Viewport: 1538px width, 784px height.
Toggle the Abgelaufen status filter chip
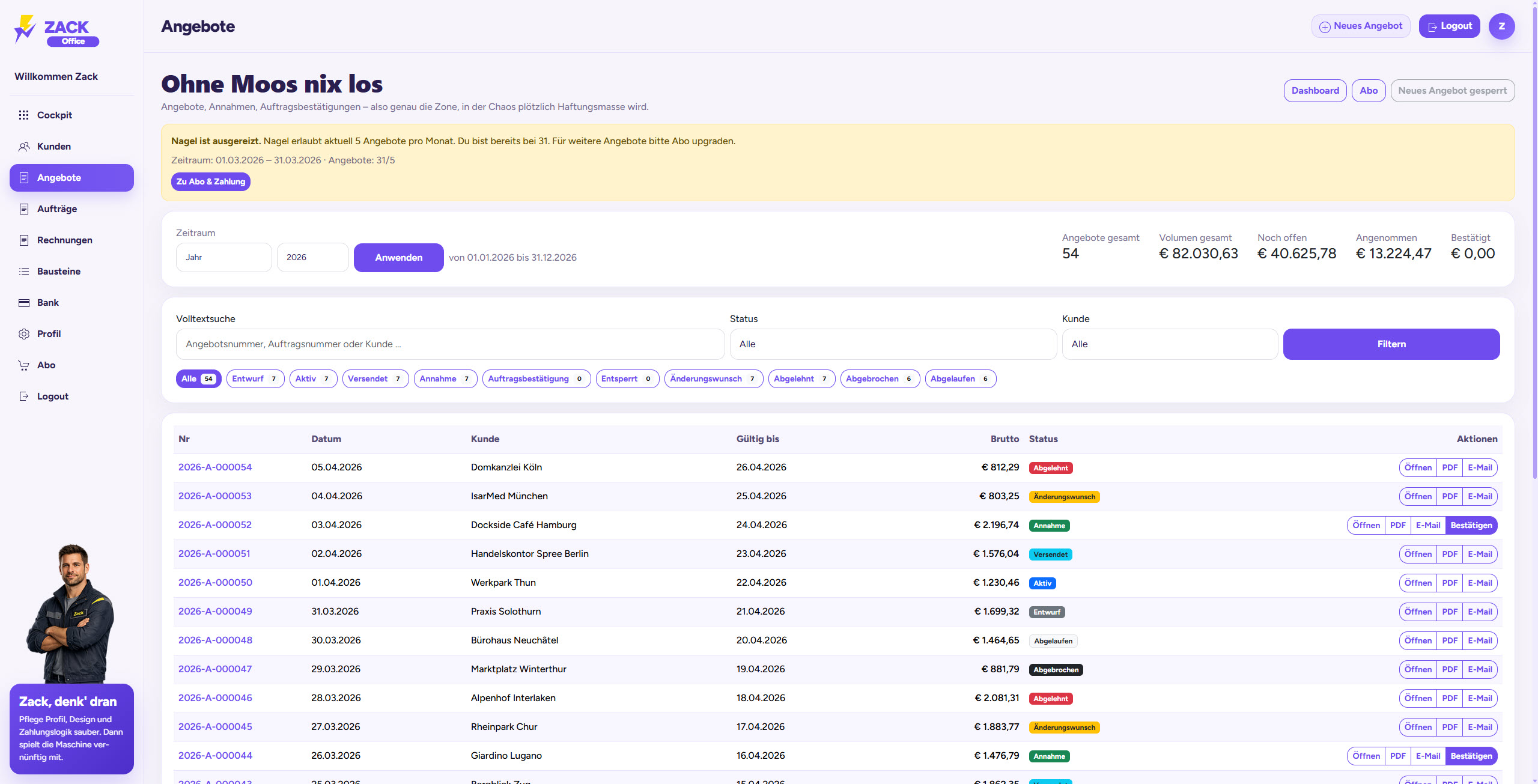(x=959, y=379)
